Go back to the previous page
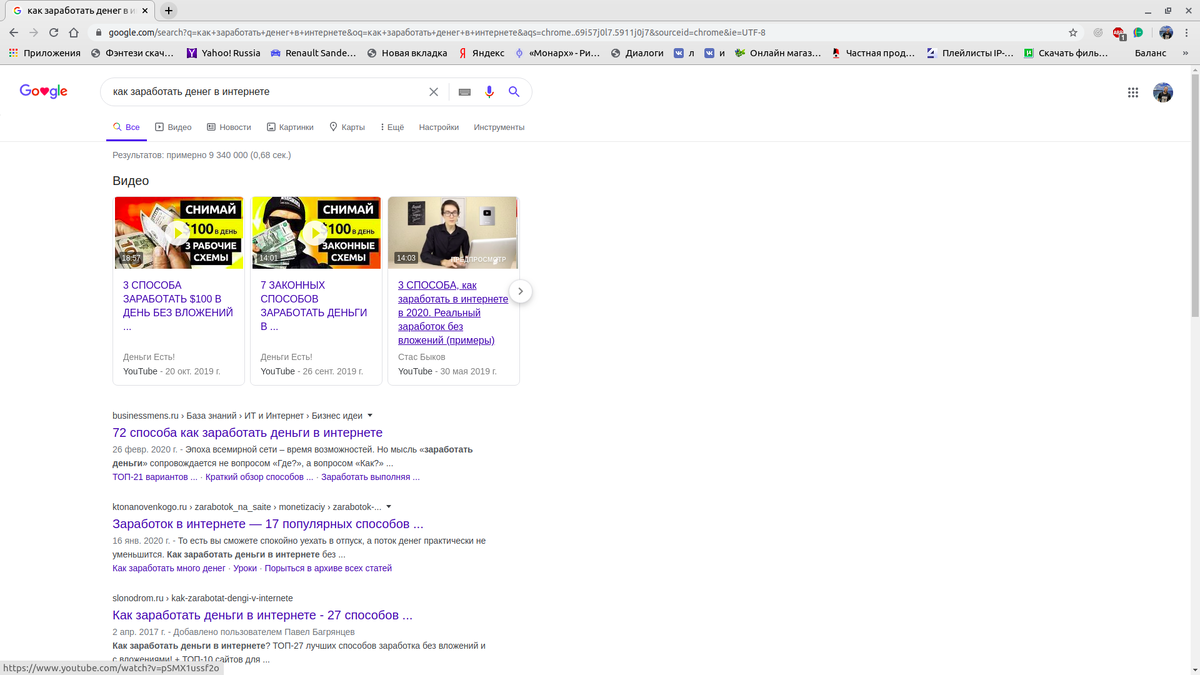This screenshot has width=1200, height=675. [14, 32]
